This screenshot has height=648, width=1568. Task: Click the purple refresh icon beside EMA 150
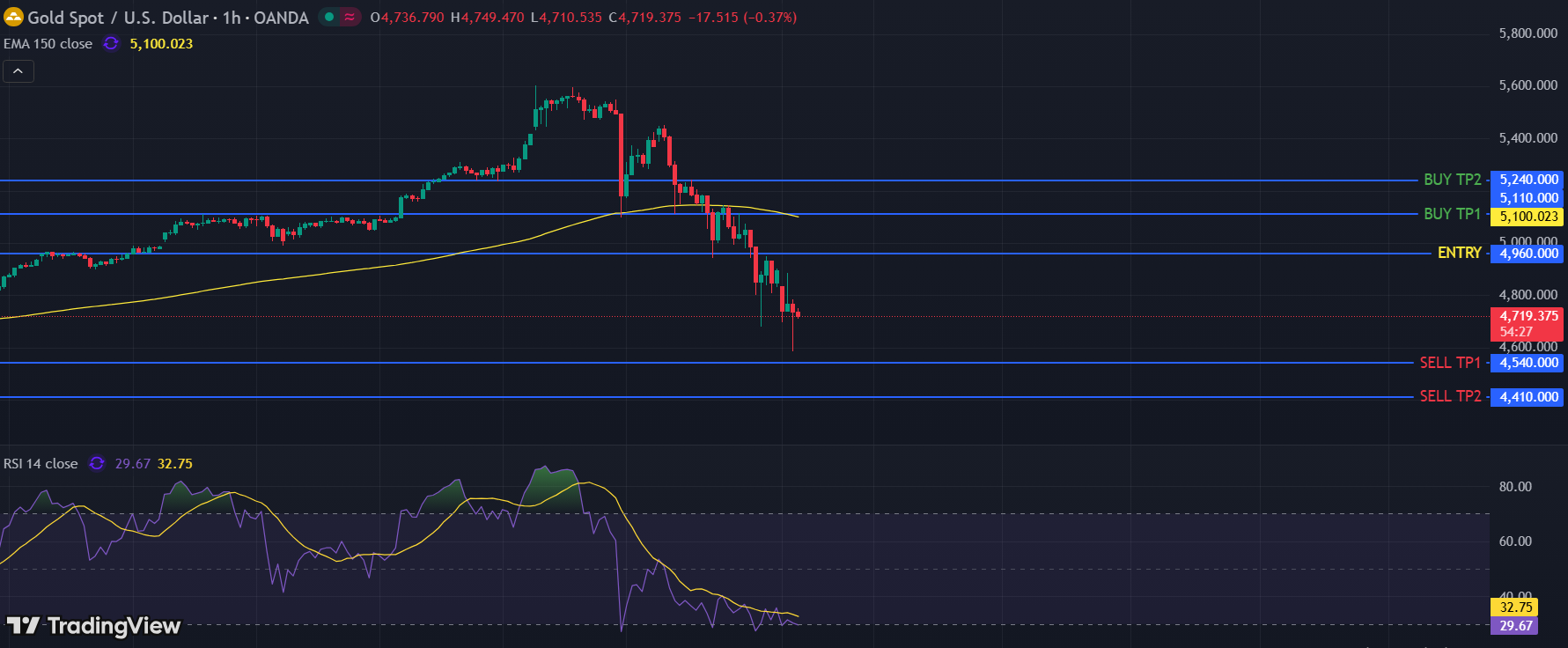(111, 43)
